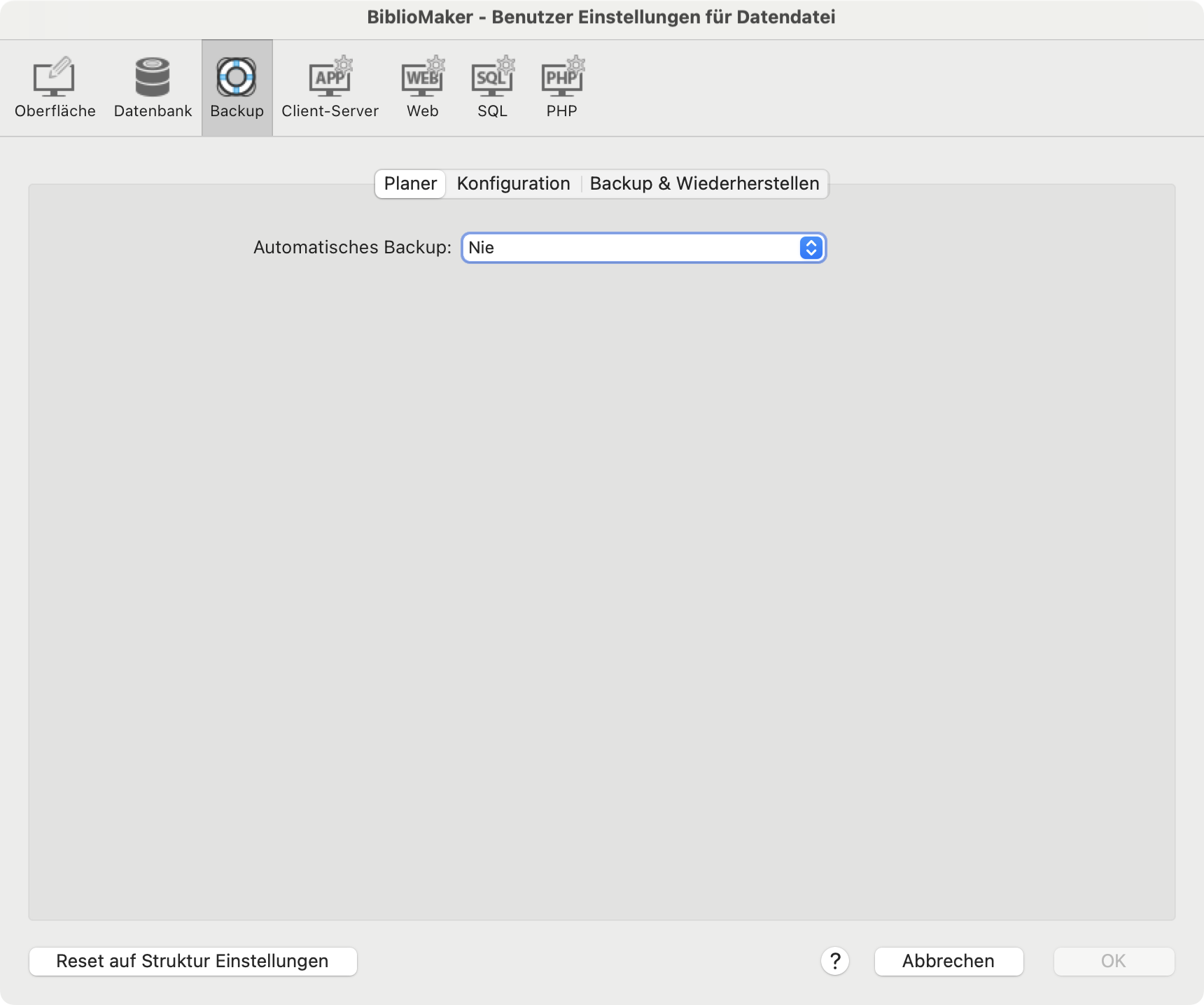This screenshot has width=1204, height=1005.
Task: Switch to the Planer tab
Action: coord(410,184)
